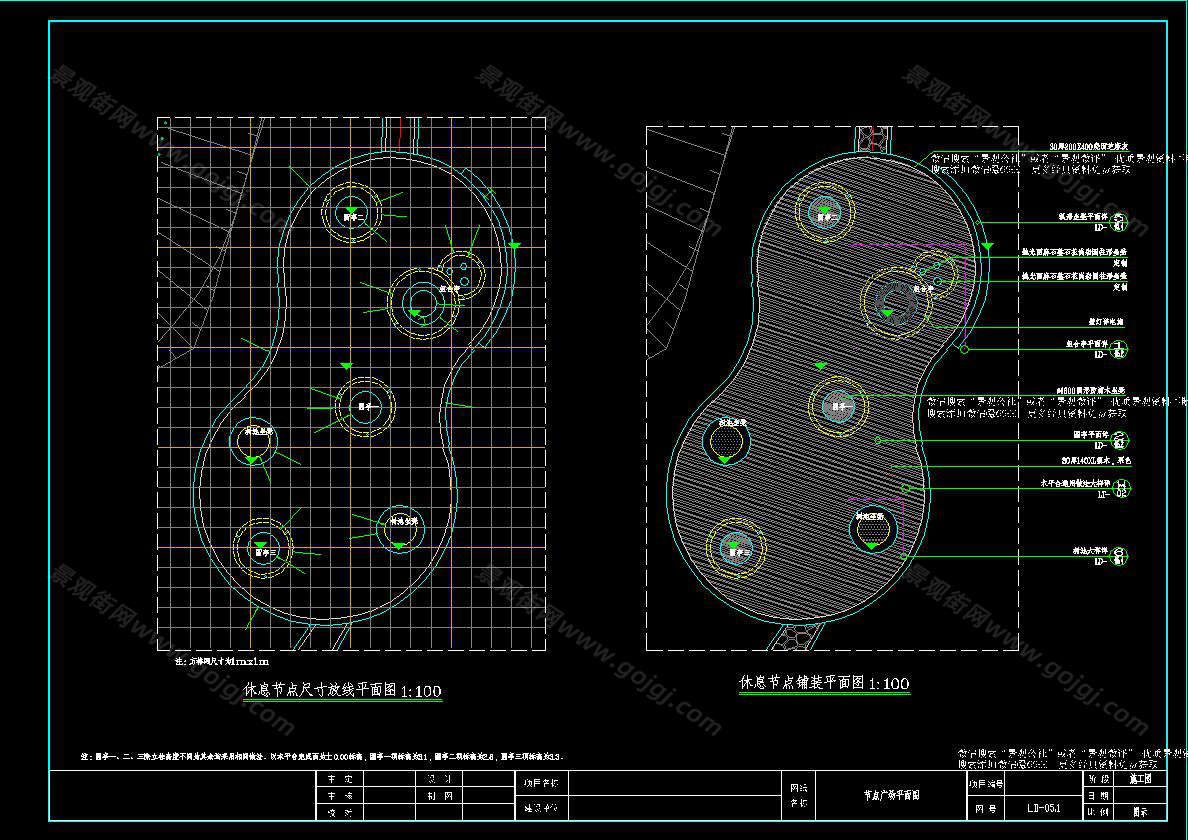Screen dimensions: 1188x840
Task: Click the red vertical line atop left plan
Action: (400, 132)
